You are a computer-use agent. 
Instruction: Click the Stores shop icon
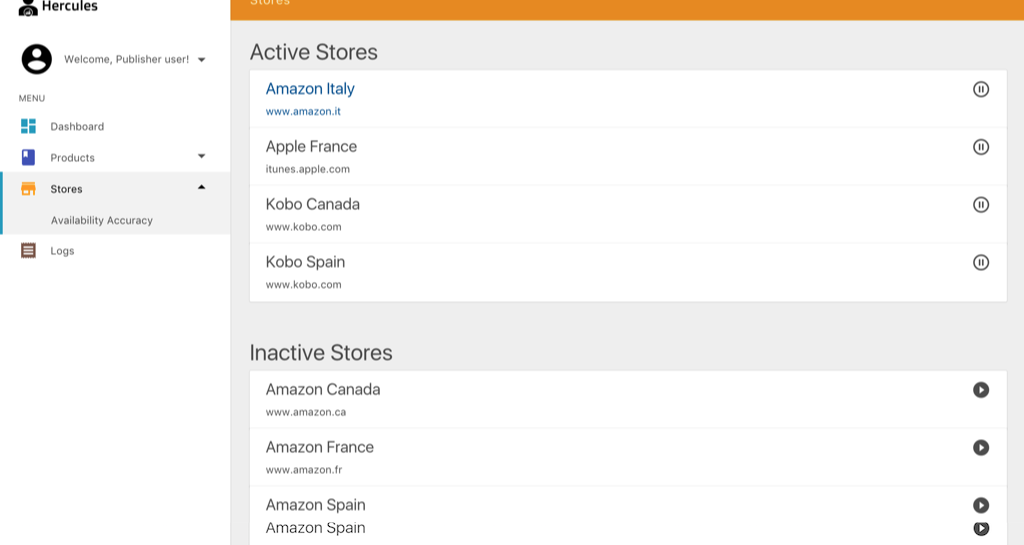tap(28, 188)
